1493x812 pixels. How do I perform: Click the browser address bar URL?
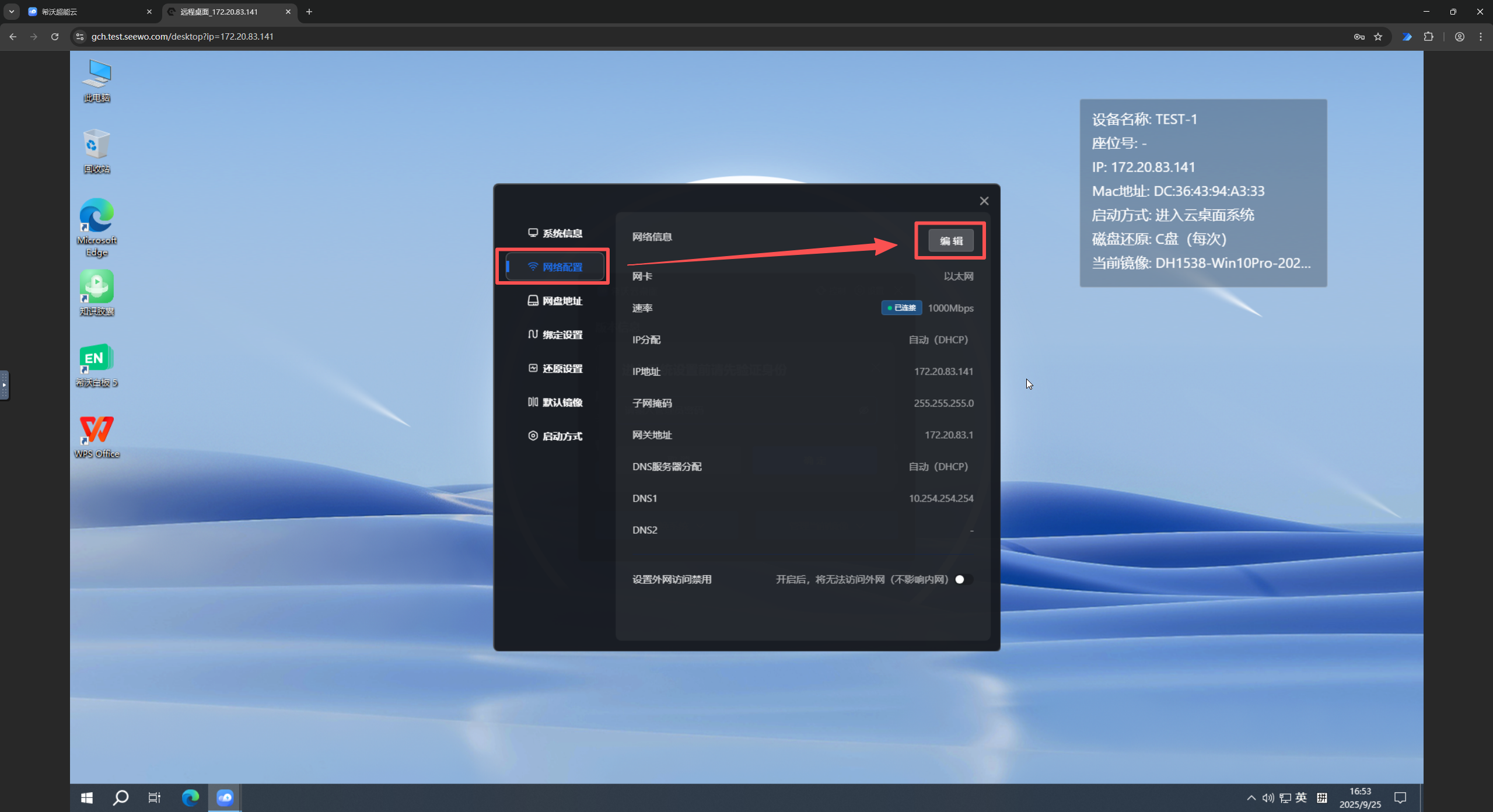183,36
